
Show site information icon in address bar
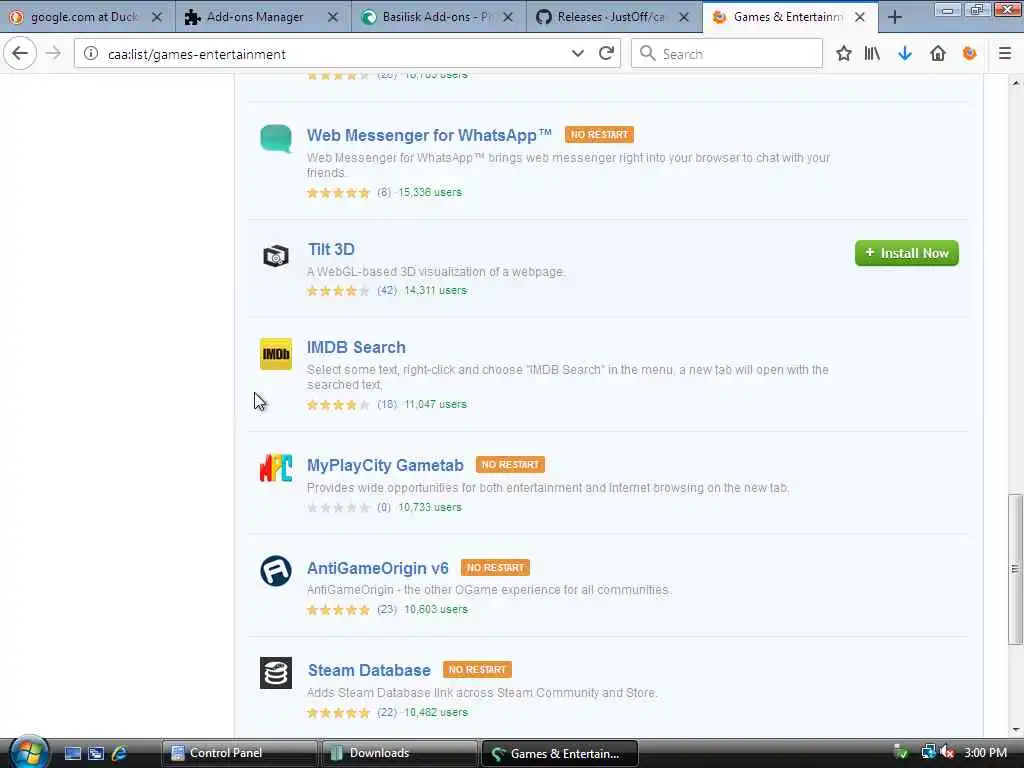91,54
